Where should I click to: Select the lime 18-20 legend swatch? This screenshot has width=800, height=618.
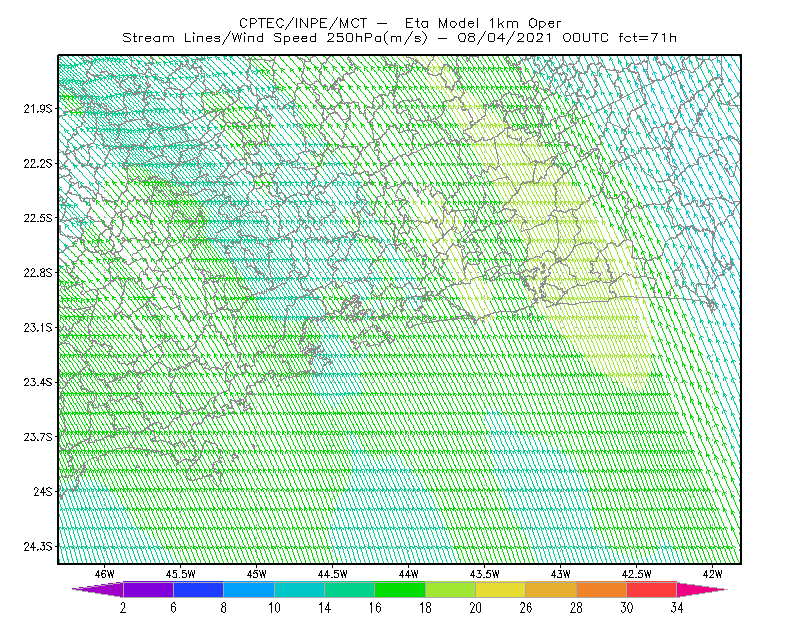coord(451,589)
